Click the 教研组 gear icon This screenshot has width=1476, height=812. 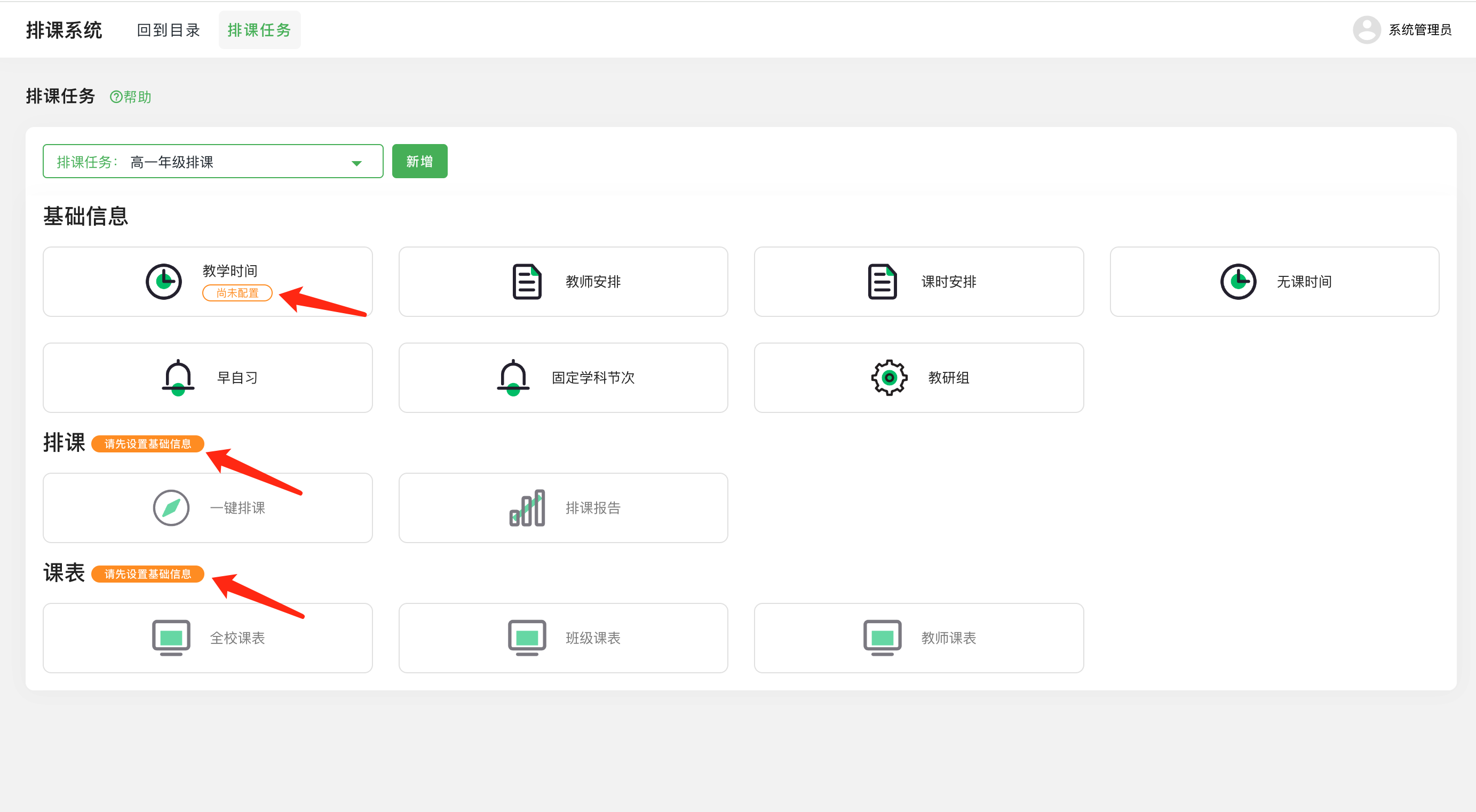(887, 377)
